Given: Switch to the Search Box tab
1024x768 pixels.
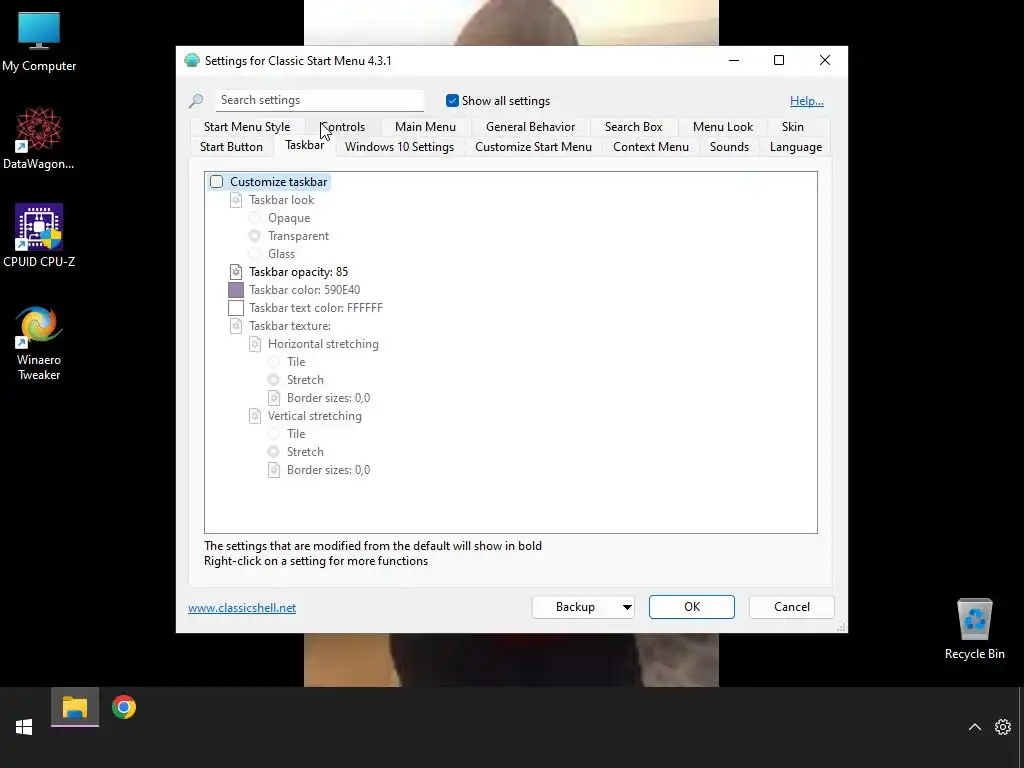Looking at the screenshot, I should (633, 127).
